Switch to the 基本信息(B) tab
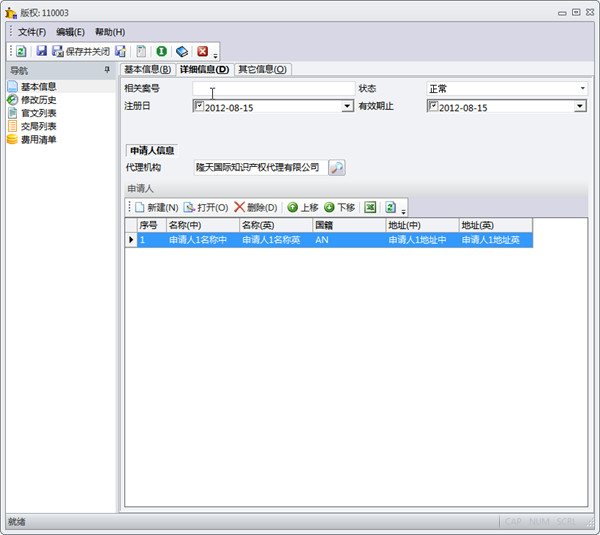This screenshot has height=535, width=600. [148, 69]
